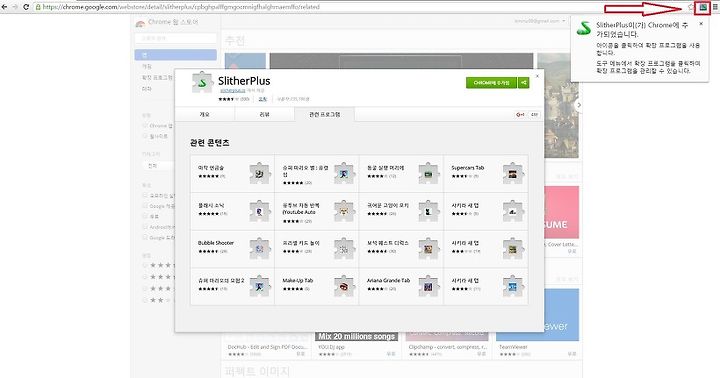Screen dimensions: 720x378
Task: Click the puzzle icon for the YouTube Auto item
Action: pos(344,211)
